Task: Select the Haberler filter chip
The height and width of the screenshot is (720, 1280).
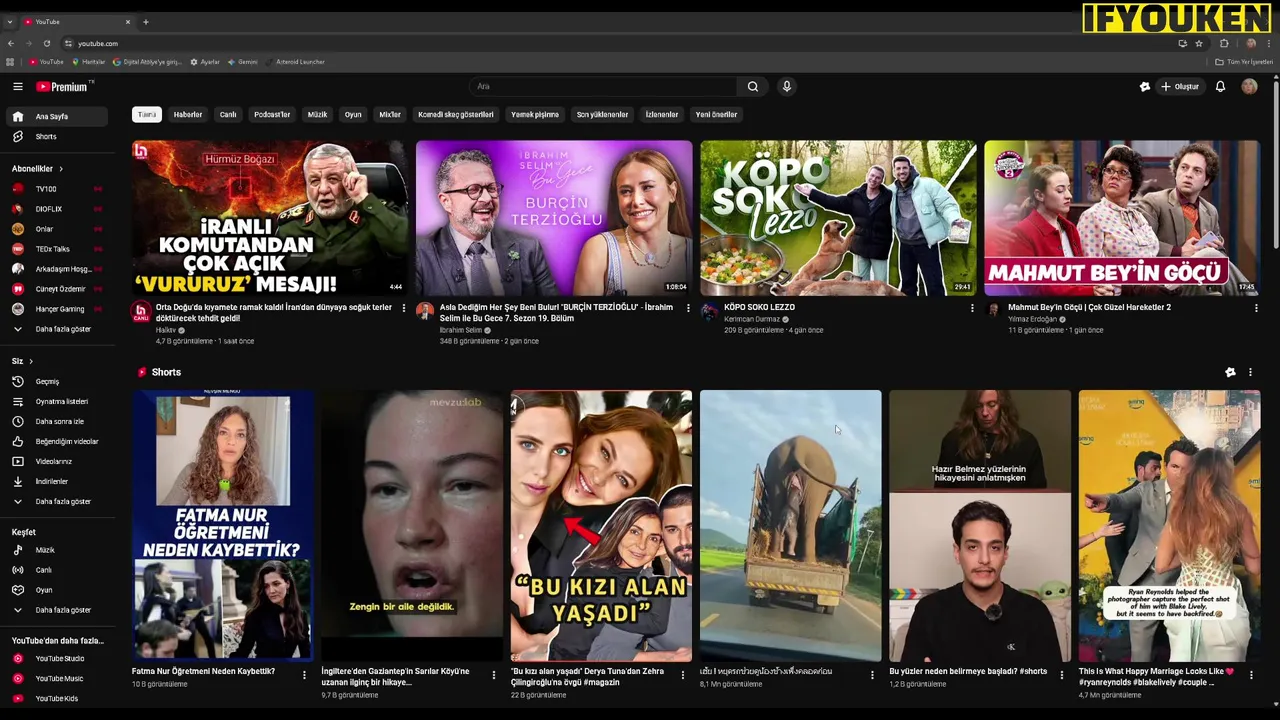Action: click(x=188, y=114)
